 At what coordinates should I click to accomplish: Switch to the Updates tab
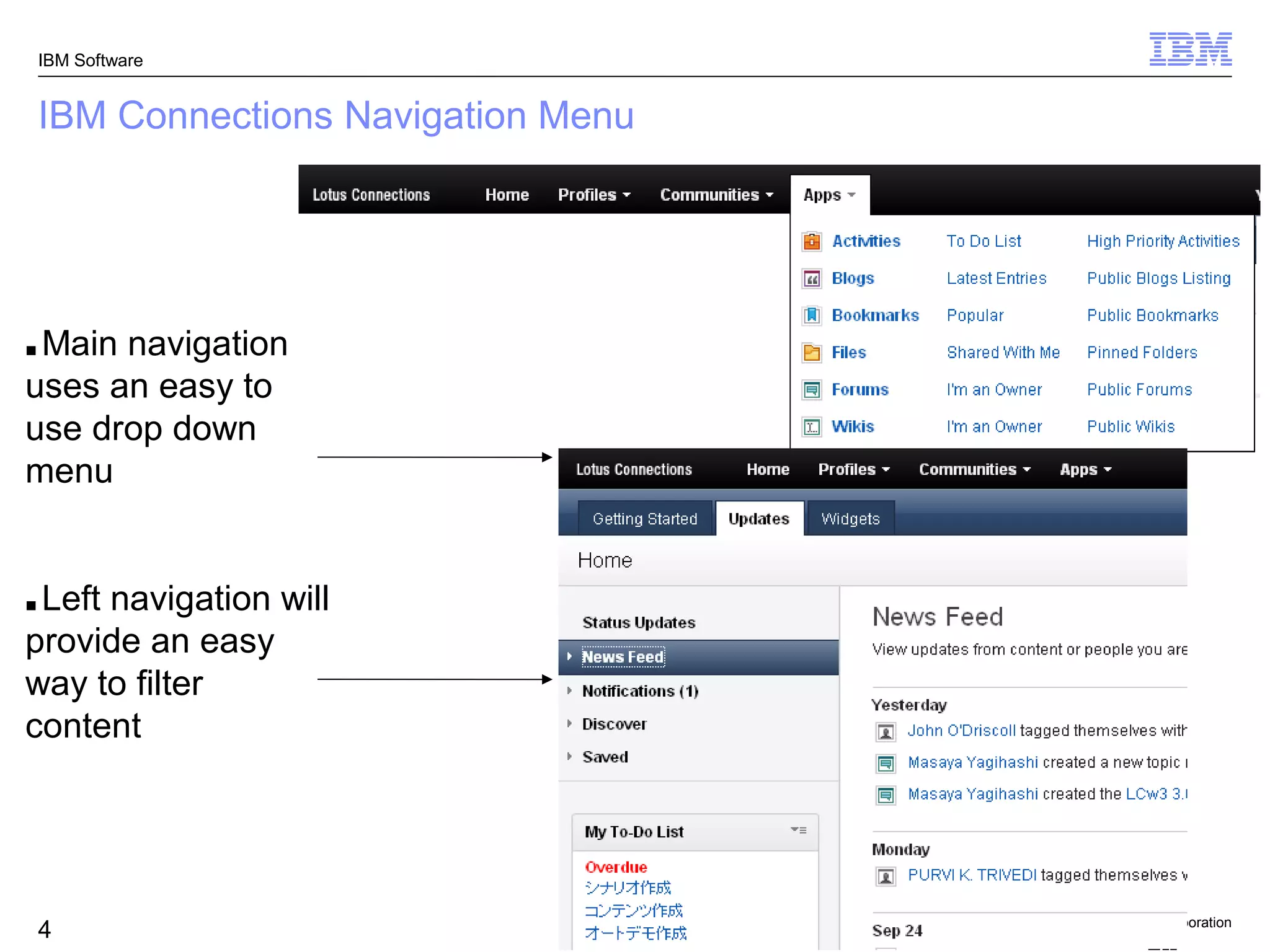(759, 518)
